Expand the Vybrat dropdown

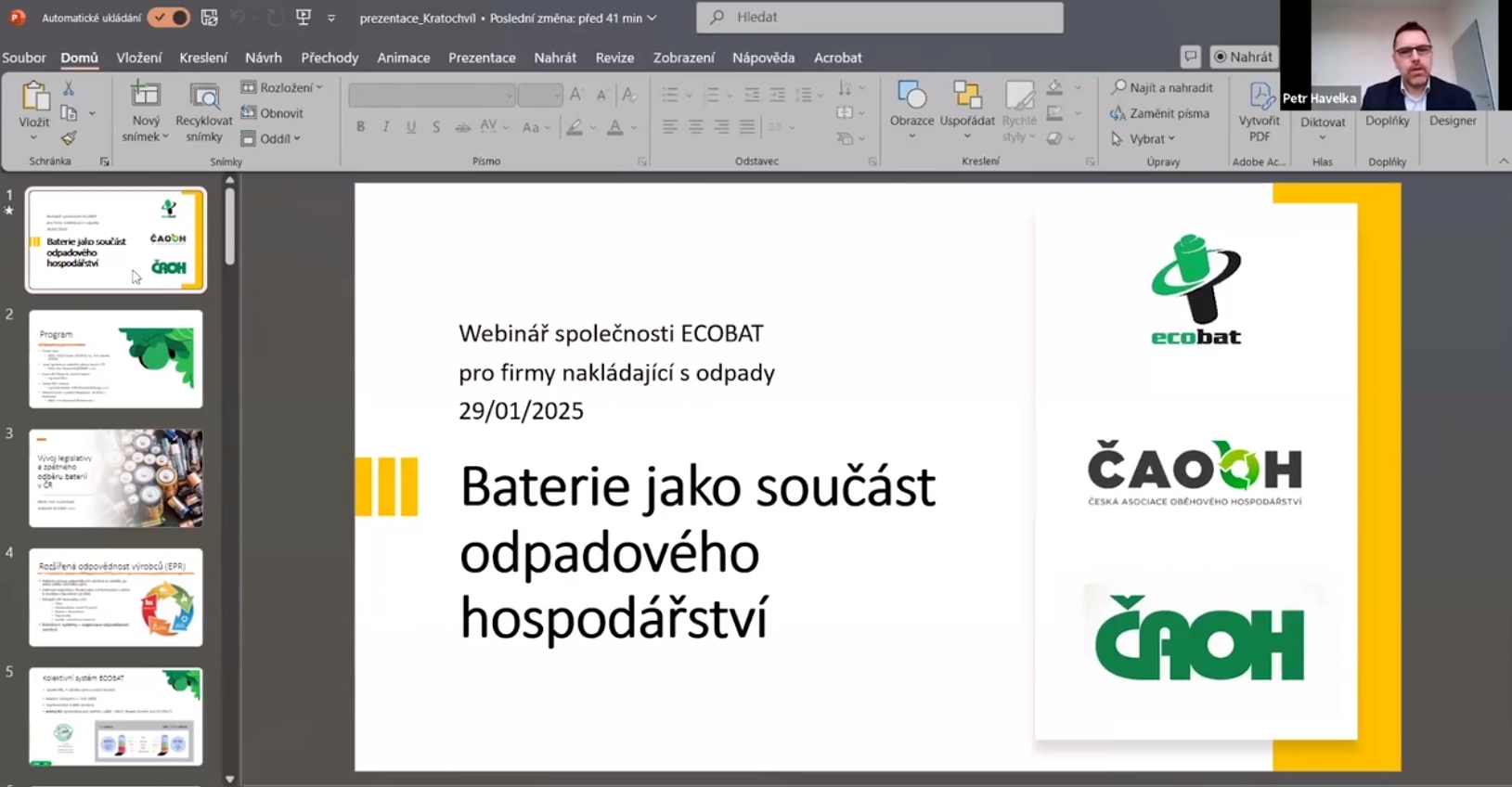(x=1144, y=138)
